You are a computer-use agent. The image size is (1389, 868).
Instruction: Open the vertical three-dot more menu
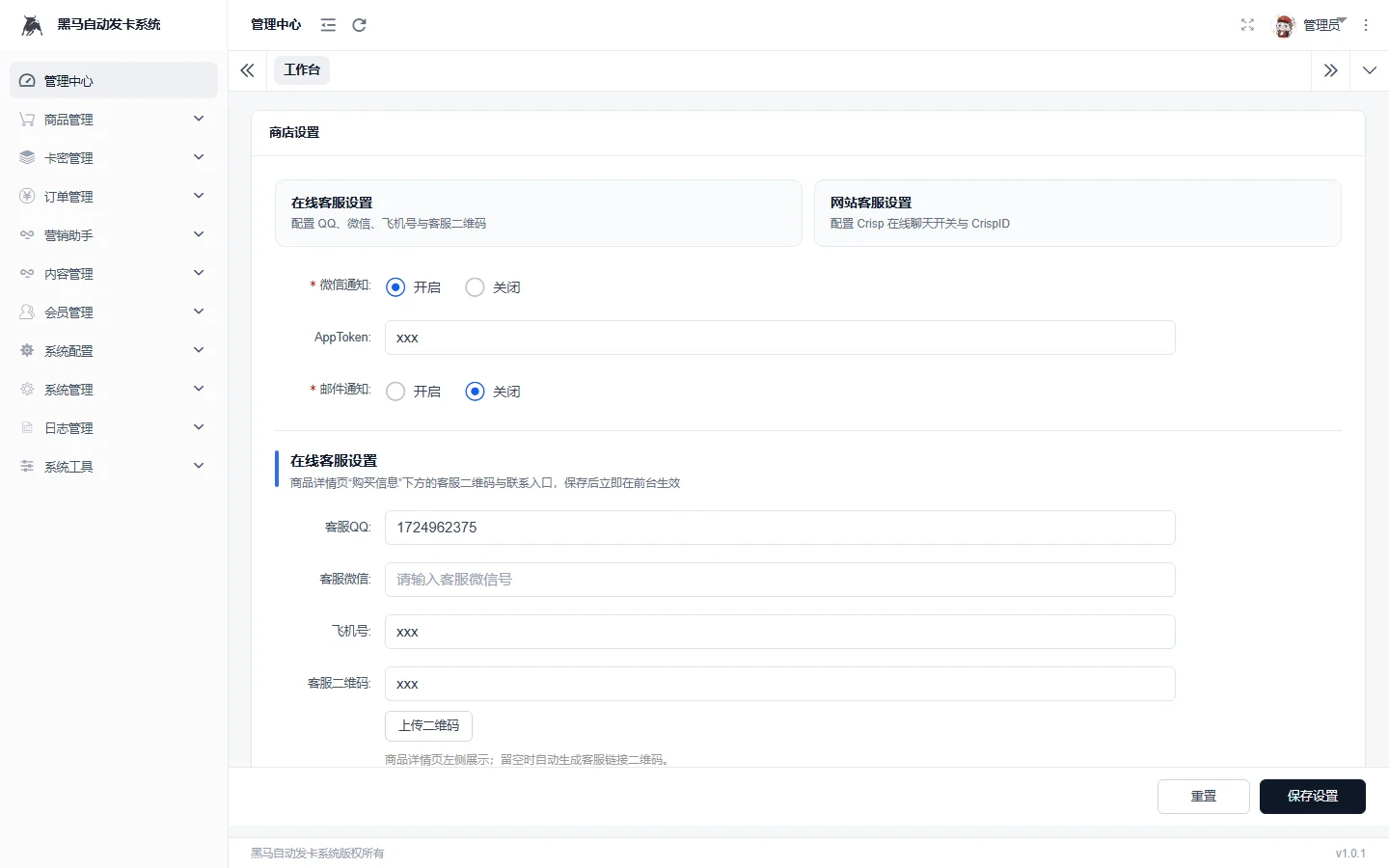1366,25
